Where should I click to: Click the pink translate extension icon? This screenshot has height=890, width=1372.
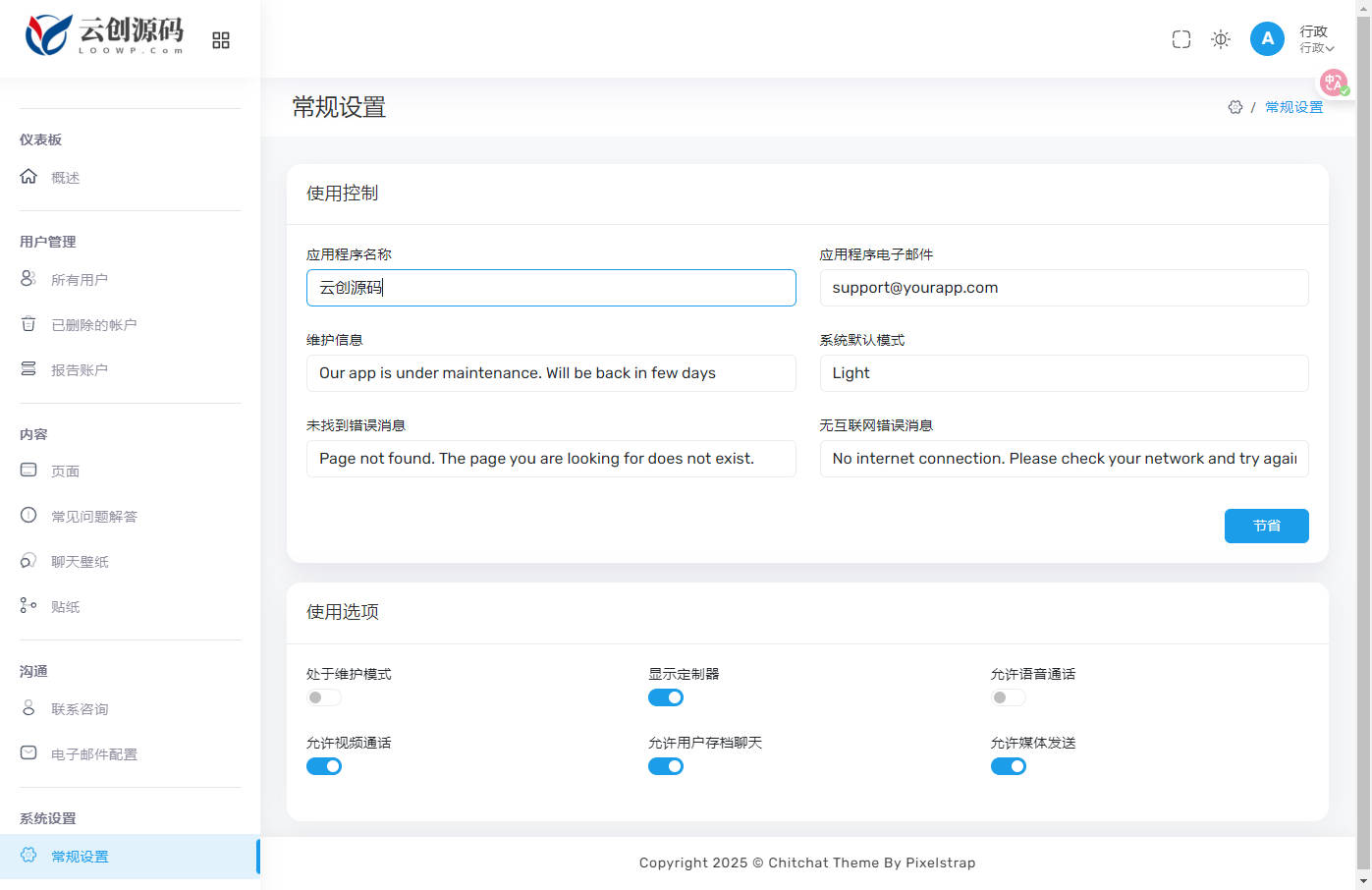point(1334,83)
